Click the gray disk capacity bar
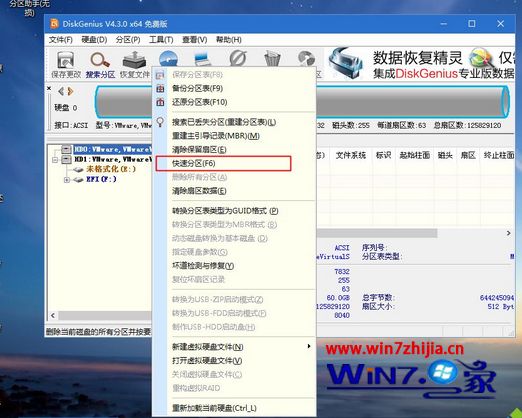The height and width of the screenshot is (418, 522). pyautogui.click(x=302, y=102)
